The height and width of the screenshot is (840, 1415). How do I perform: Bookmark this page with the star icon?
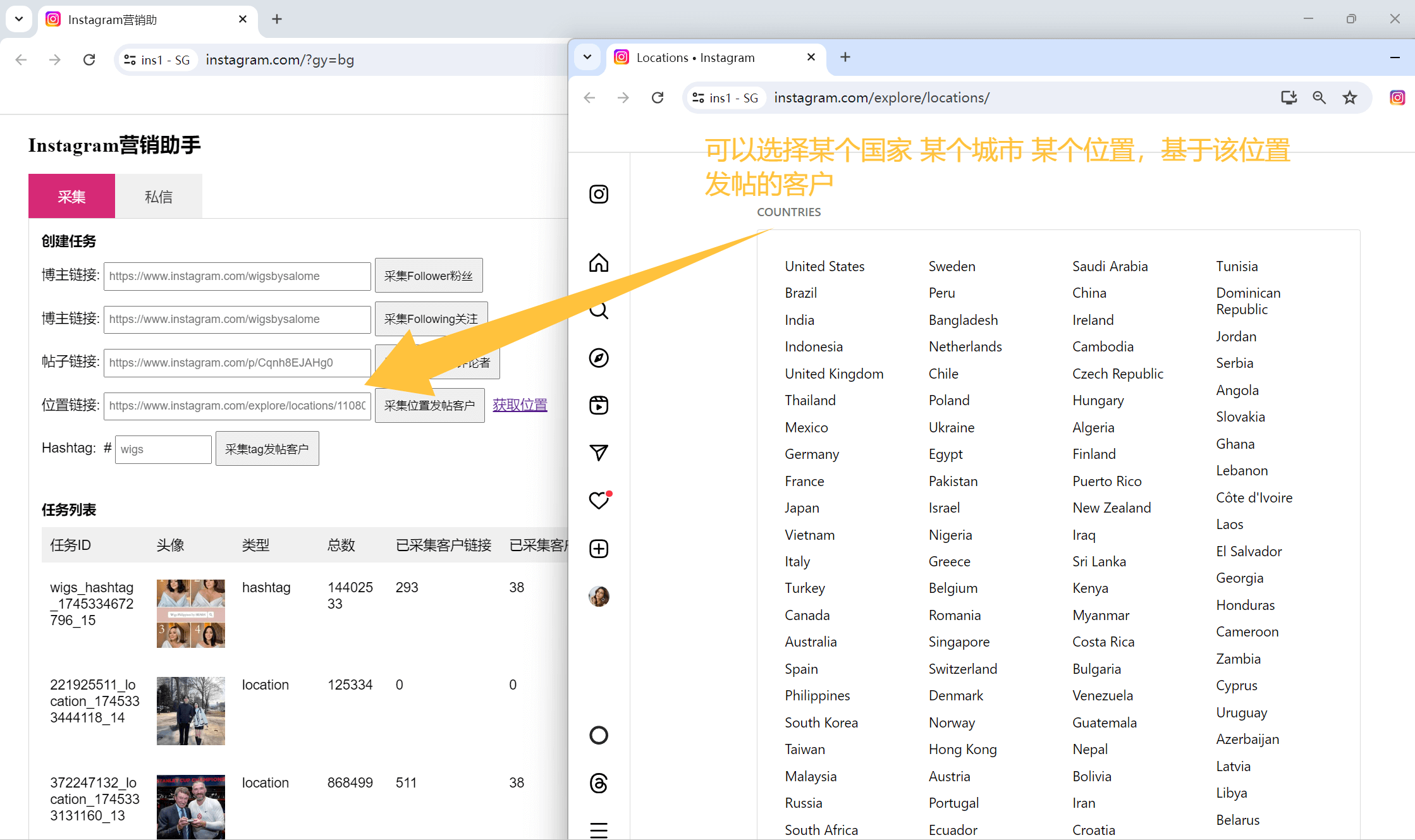coord(1350,97)
